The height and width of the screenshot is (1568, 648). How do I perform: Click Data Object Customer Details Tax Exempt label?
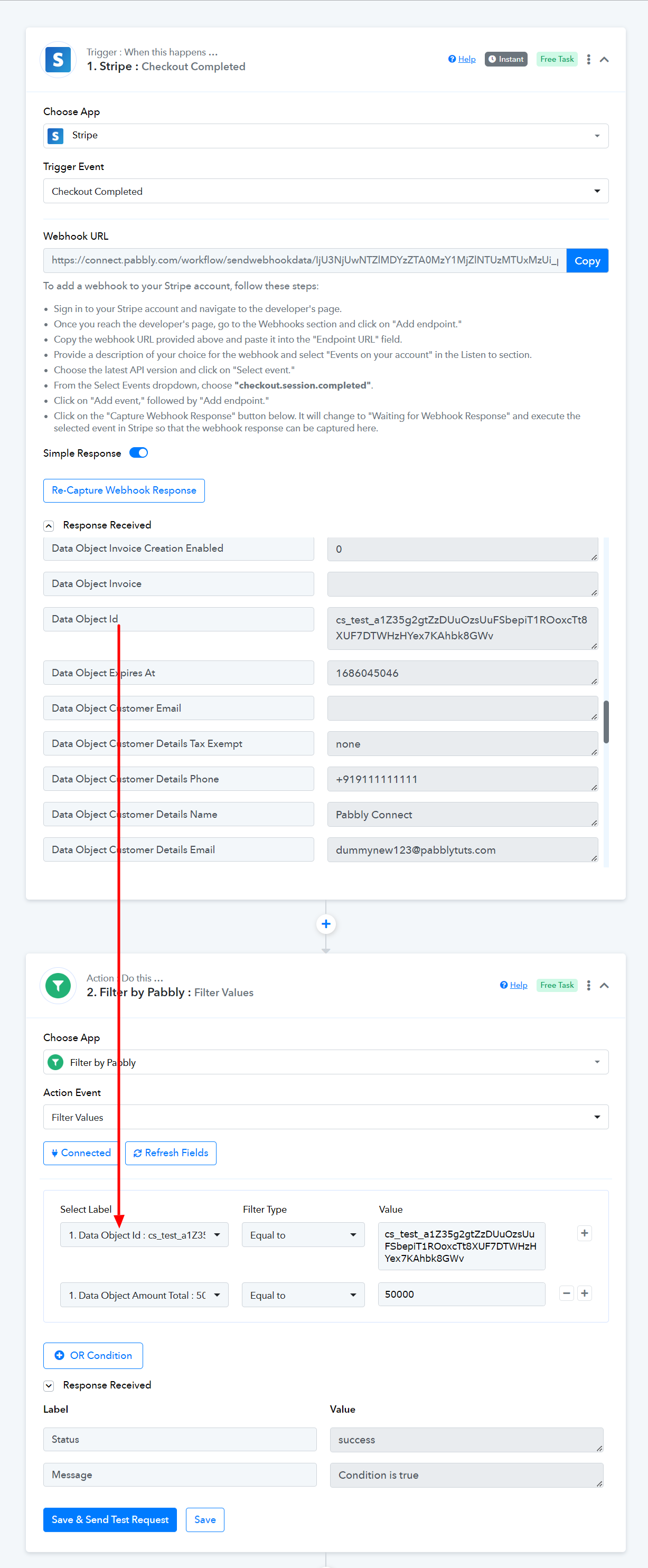179,744
